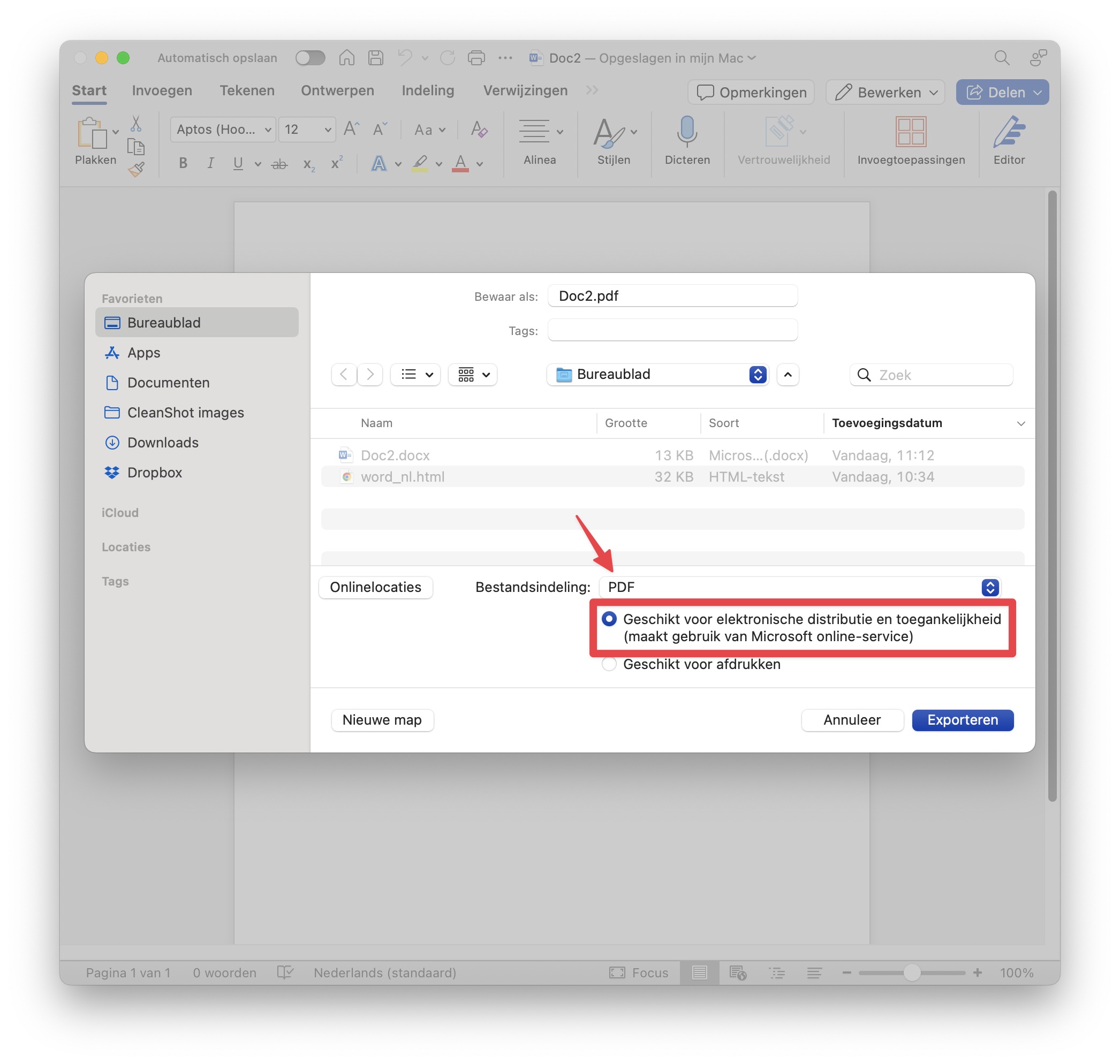The image size is (1120, 1064).
Task: Open the Aa change case dropdown
Action: [x=429, y=130]
